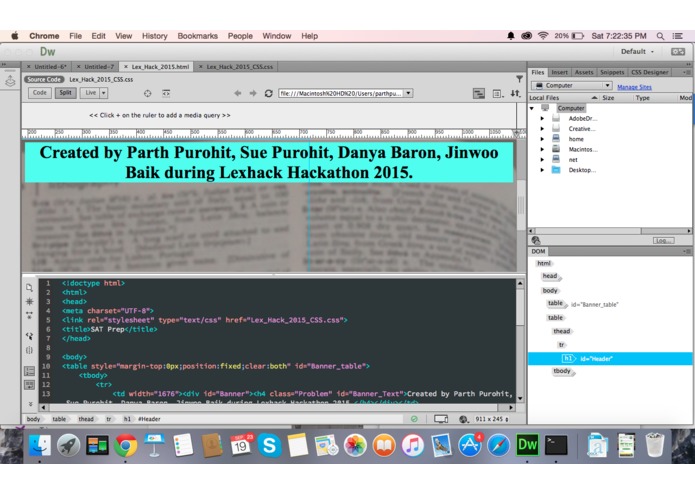Open the Bookmarks menu
The height and width of the screenshot is (494, 695).
198,36
